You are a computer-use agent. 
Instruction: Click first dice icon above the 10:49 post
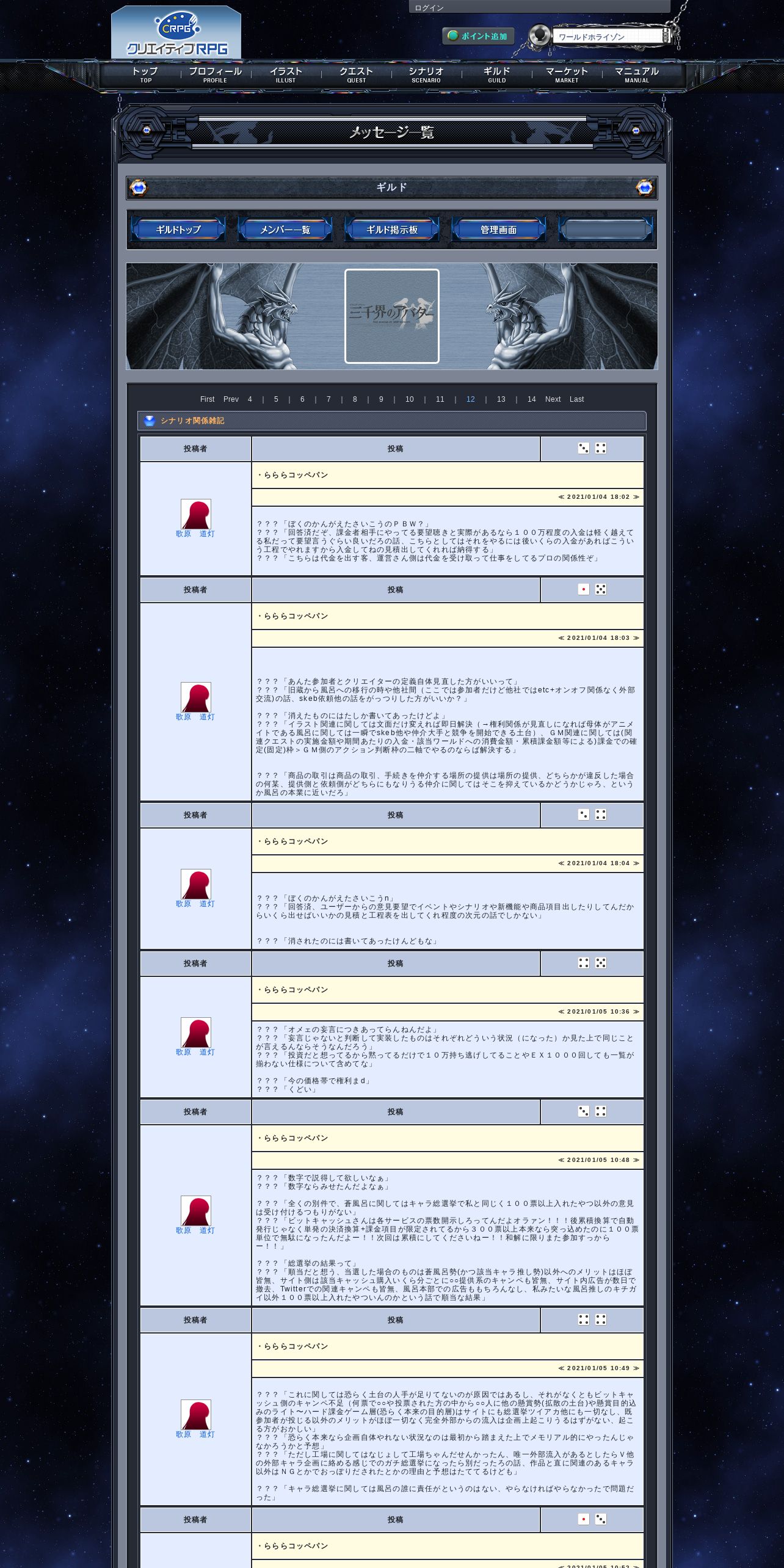click(x=584, y=1319)
